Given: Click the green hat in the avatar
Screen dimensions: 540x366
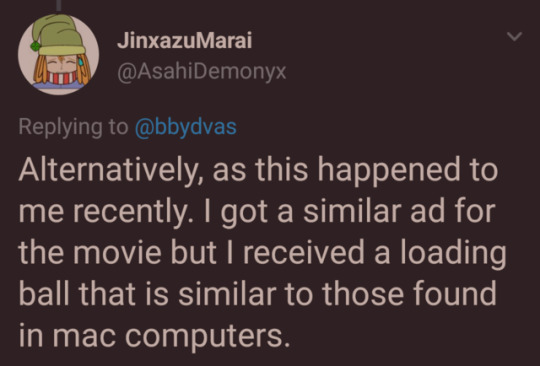Looking at the screenshot, I should click(59, 35).
